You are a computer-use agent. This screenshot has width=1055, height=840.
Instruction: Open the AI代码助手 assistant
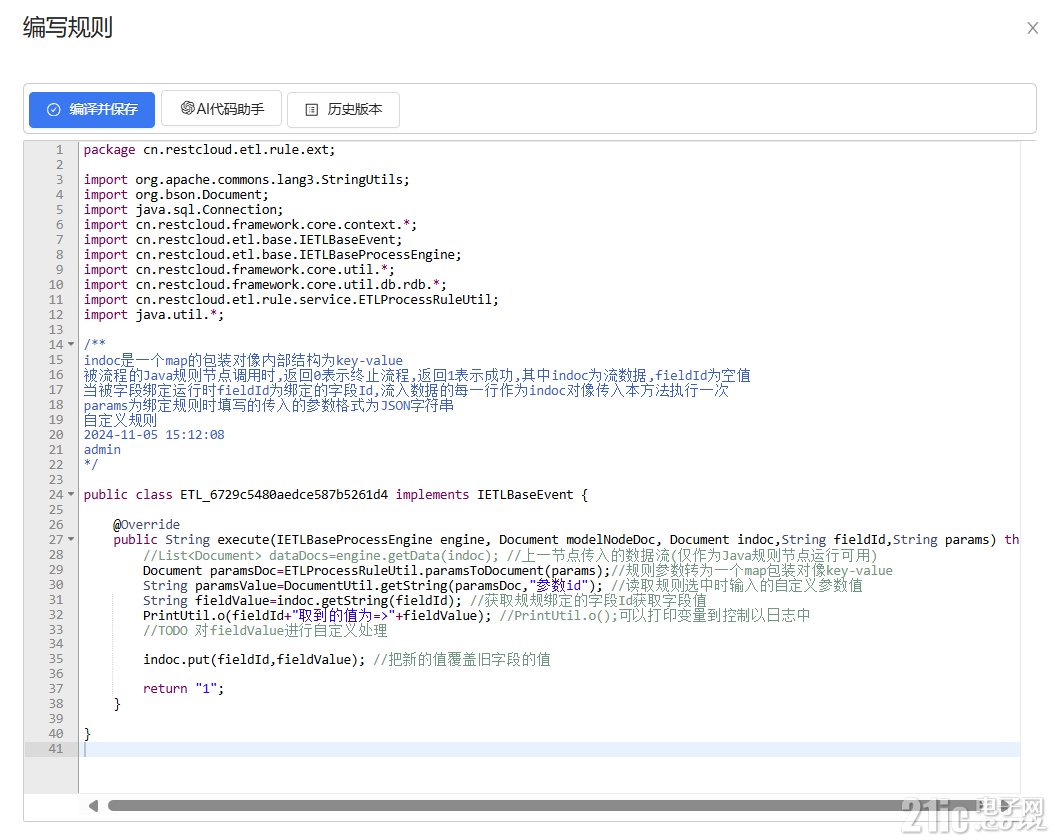point(221,109)
